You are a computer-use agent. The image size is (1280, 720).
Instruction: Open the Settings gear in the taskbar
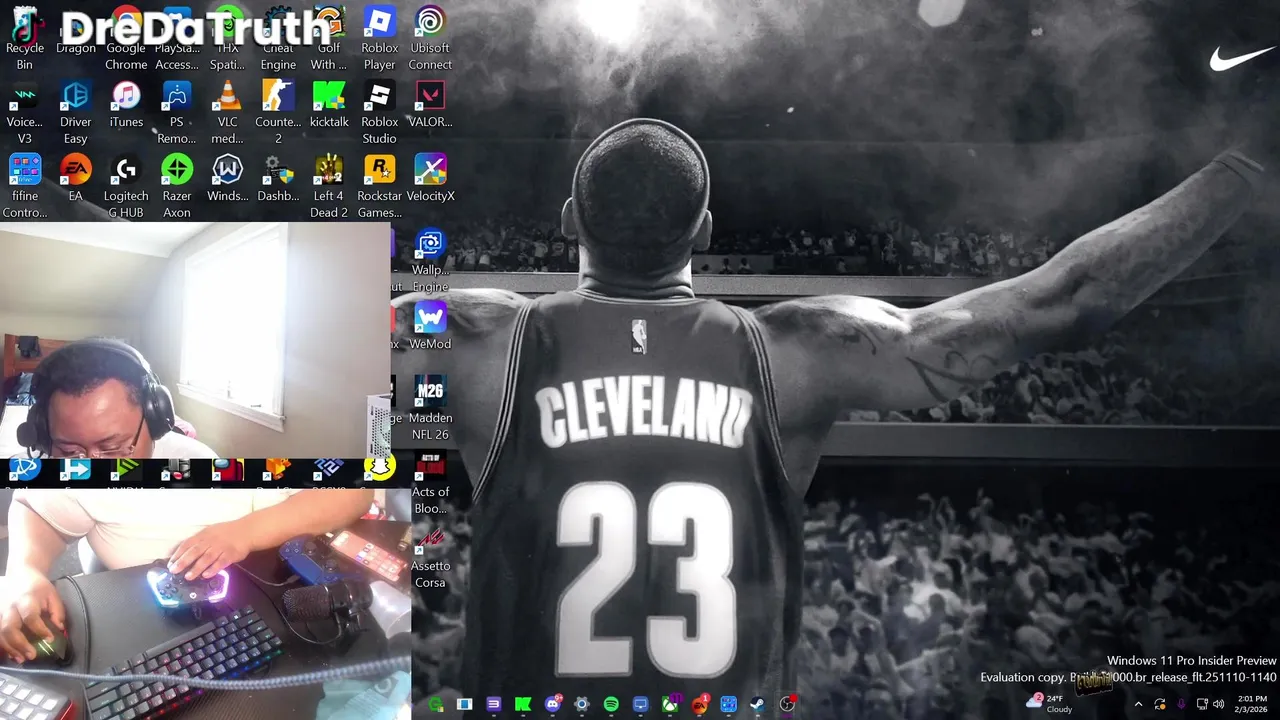(582, 704)
